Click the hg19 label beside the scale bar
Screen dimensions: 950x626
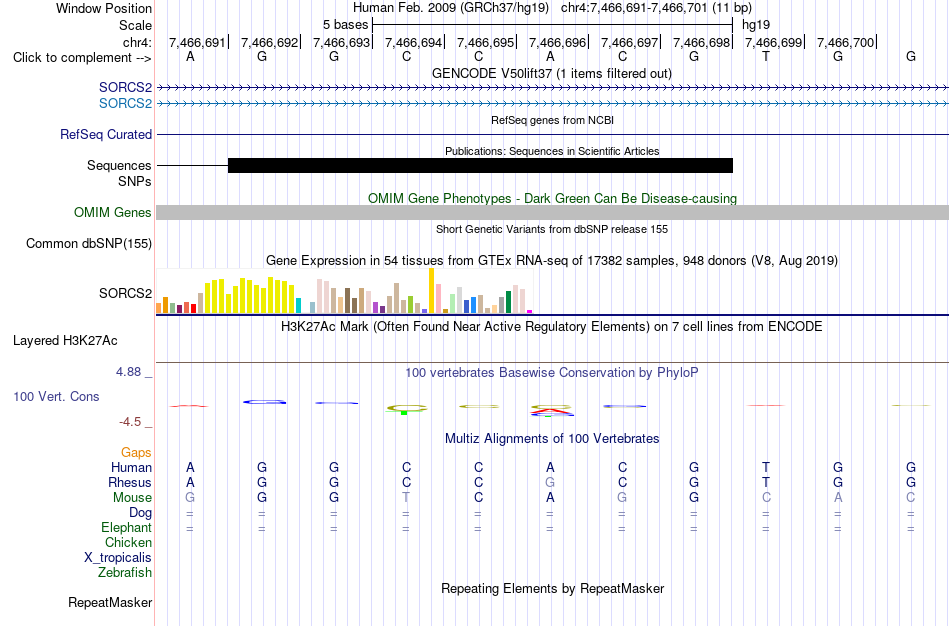pyautogui.click(x=756, y=25)
